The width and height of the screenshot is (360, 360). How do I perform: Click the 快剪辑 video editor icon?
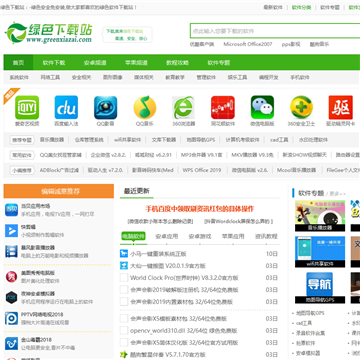click(11, 231)
